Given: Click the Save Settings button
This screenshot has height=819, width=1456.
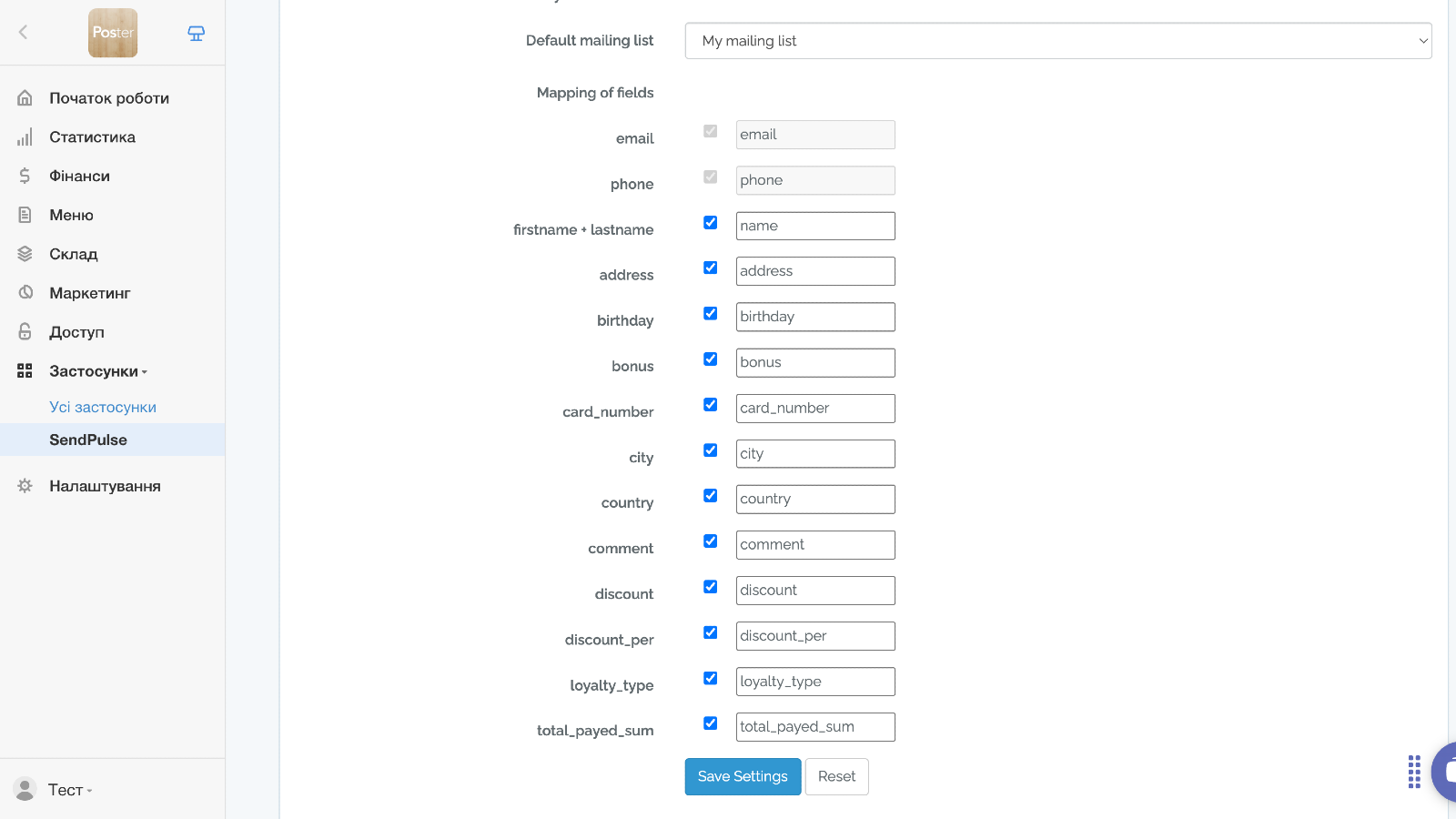Looking at the screenshot, I should click(x=743, y=776).
